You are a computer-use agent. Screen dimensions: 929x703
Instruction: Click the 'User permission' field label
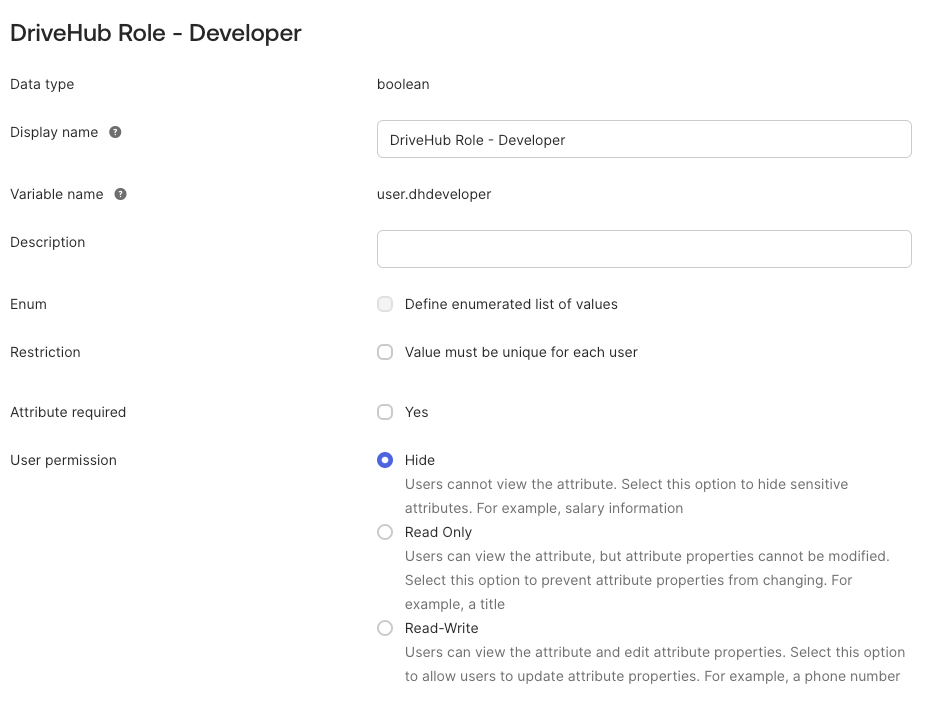tap(63, 460)
